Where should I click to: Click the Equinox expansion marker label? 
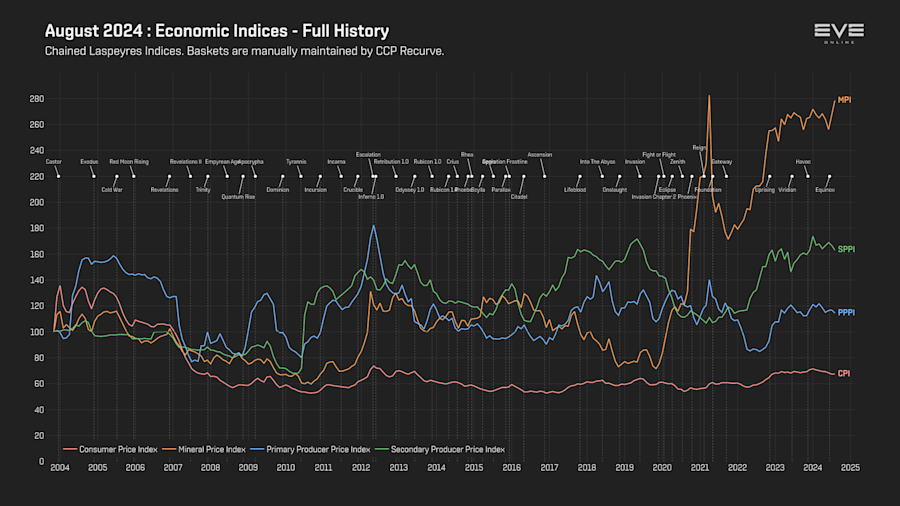pos(825,190)
